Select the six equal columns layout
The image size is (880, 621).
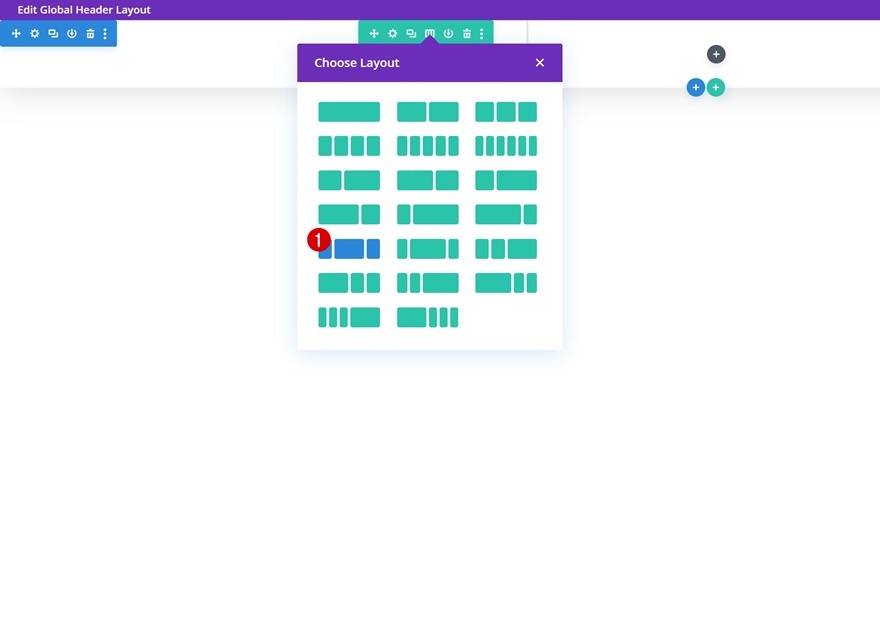[x=506, y=146]
